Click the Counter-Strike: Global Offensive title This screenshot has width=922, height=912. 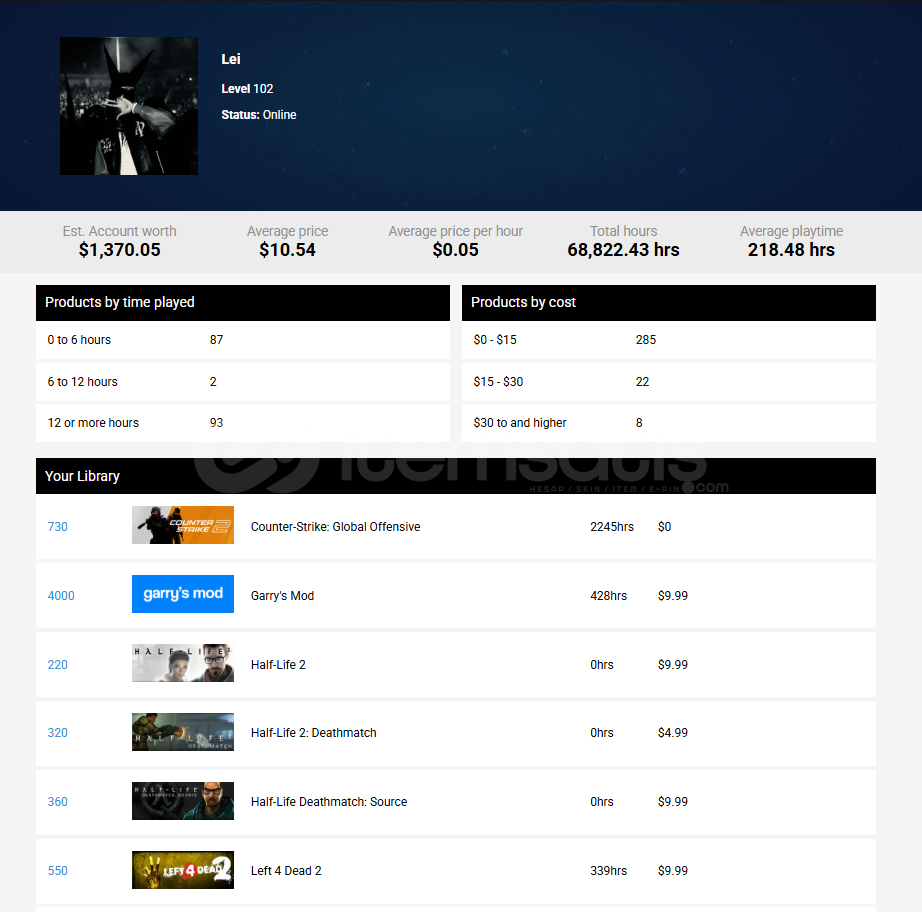[x=336, y=527]
